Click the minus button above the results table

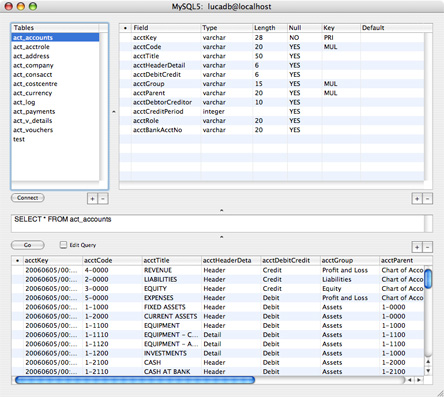coord(428,247)
